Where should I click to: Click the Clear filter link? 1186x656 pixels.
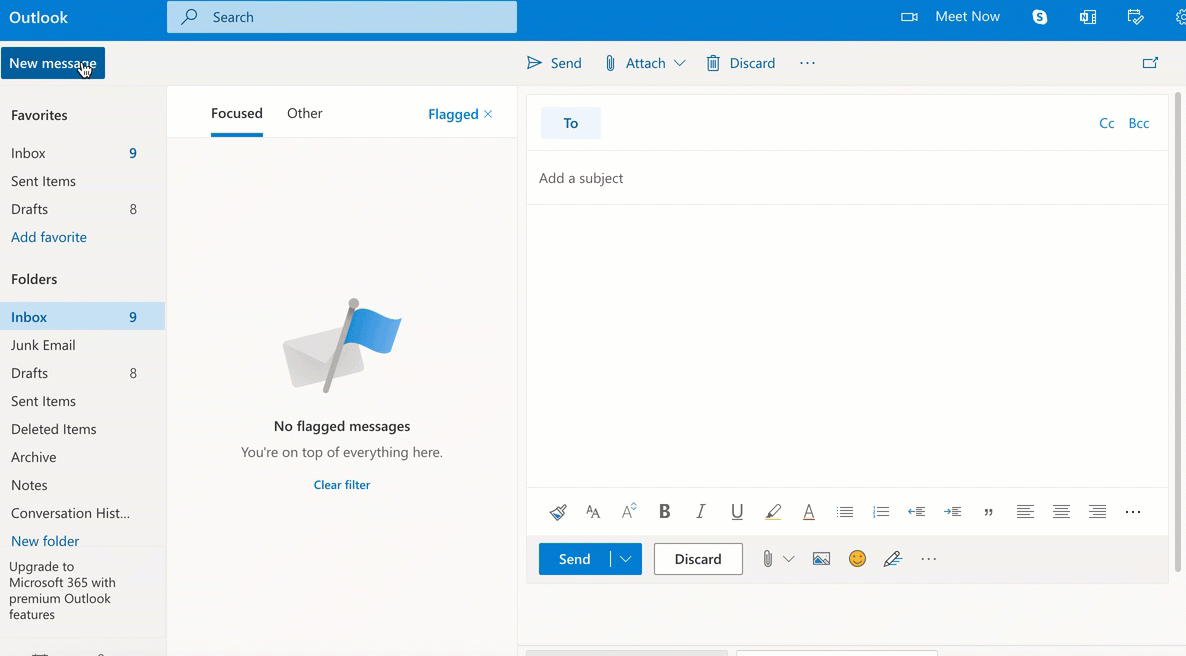coord(342,485)
